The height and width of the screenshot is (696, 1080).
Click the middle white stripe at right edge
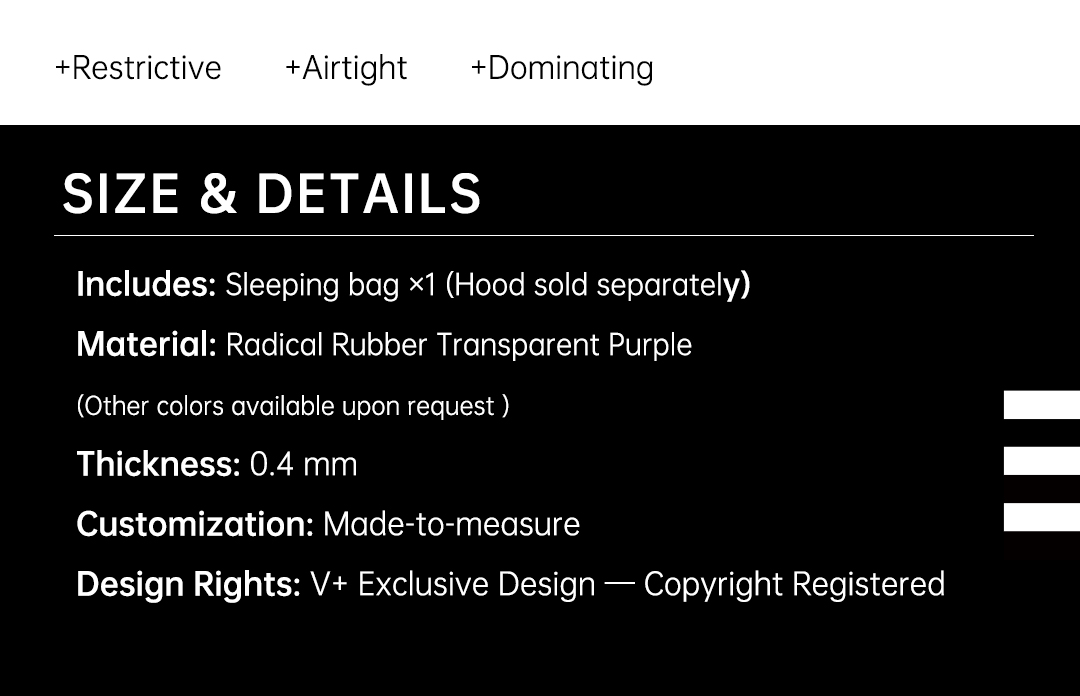tap(1041, 461)
